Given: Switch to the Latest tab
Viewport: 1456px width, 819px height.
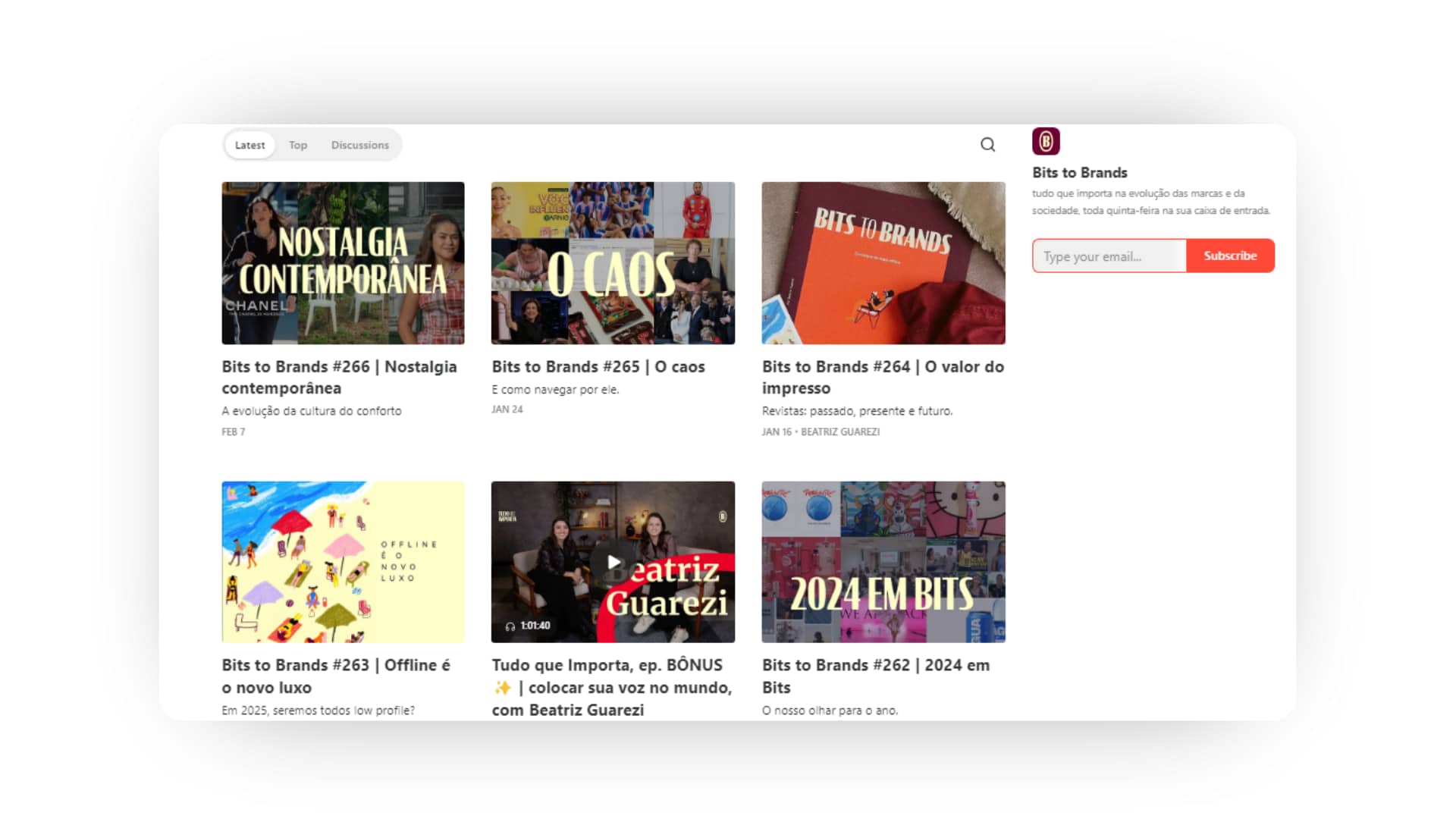Looking at the screenshot, I should pos(249,144).
